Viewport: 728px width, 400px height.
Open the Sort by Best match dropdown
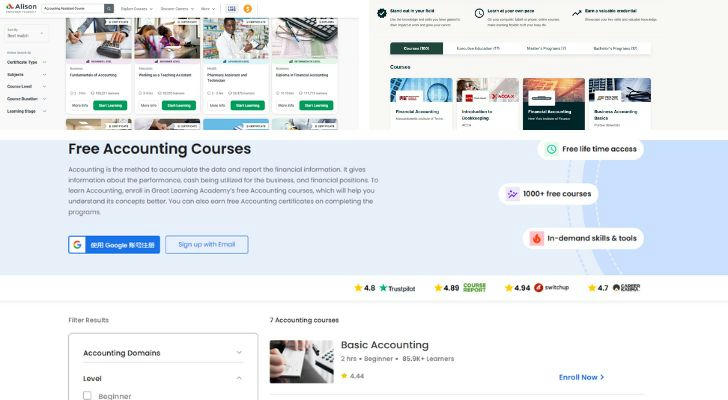pyautogui.click(x=26, y=33)
